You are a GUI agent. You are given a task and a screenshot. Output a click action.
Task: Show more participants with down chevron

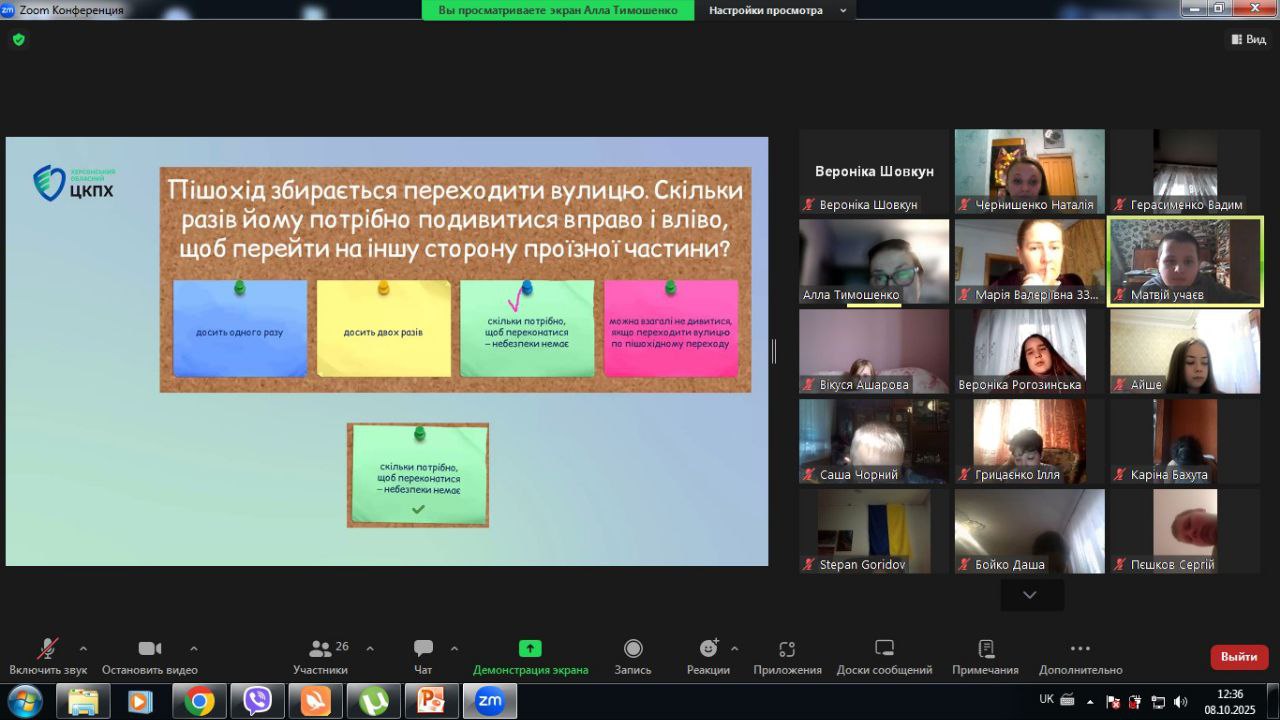1029,595
